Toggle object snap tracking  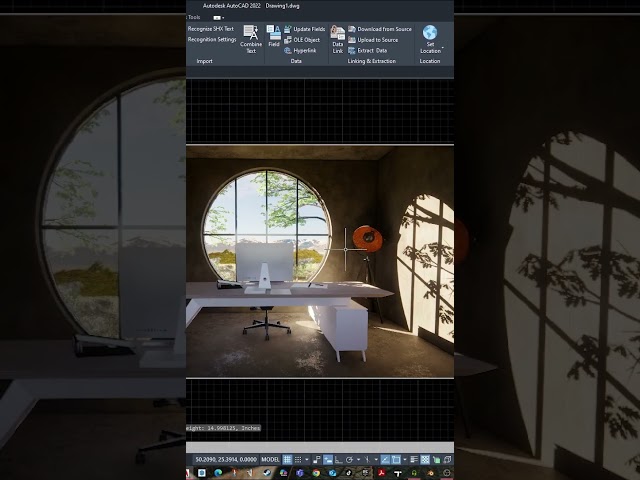[x=385, y=460]
